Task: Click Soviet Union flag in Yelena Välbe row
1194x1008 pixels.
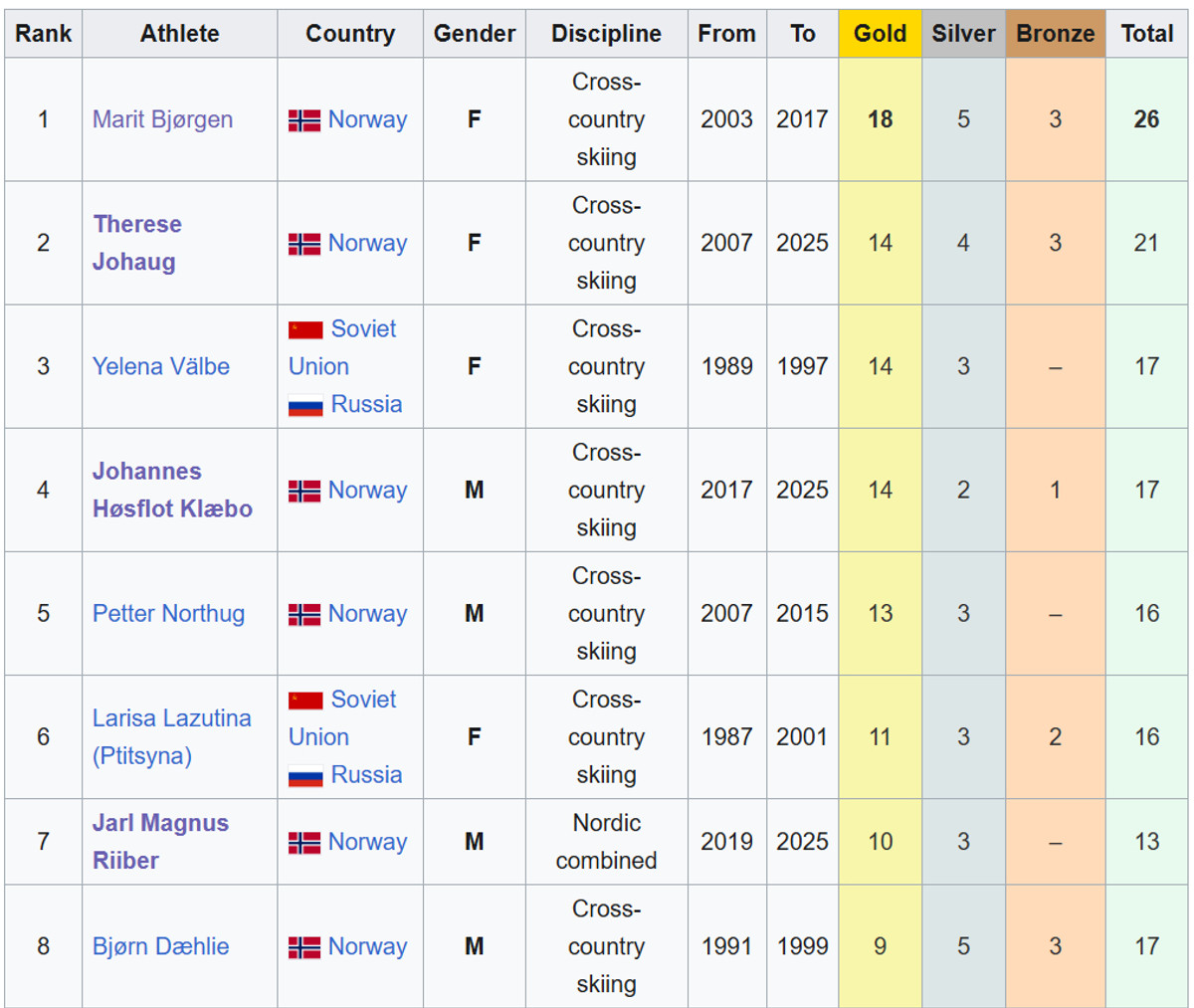Action: pyautogui.click(x=305, y=330)
